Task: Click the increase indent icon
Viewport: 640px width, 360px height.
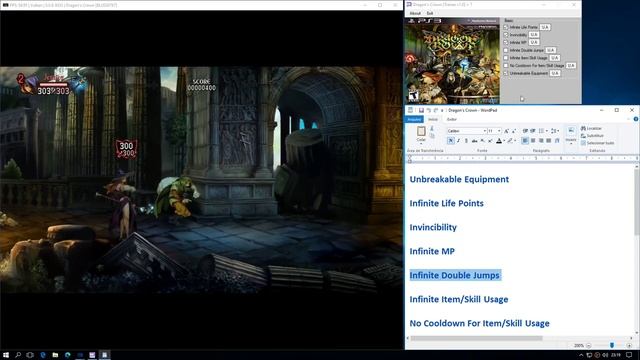Action: pyautogui.click(x=533, y=131)
